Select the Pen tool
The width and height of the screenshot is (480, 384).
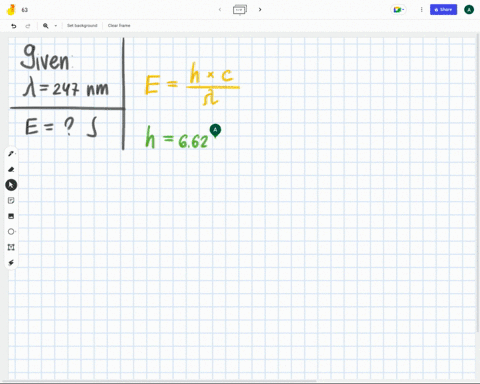11,154
